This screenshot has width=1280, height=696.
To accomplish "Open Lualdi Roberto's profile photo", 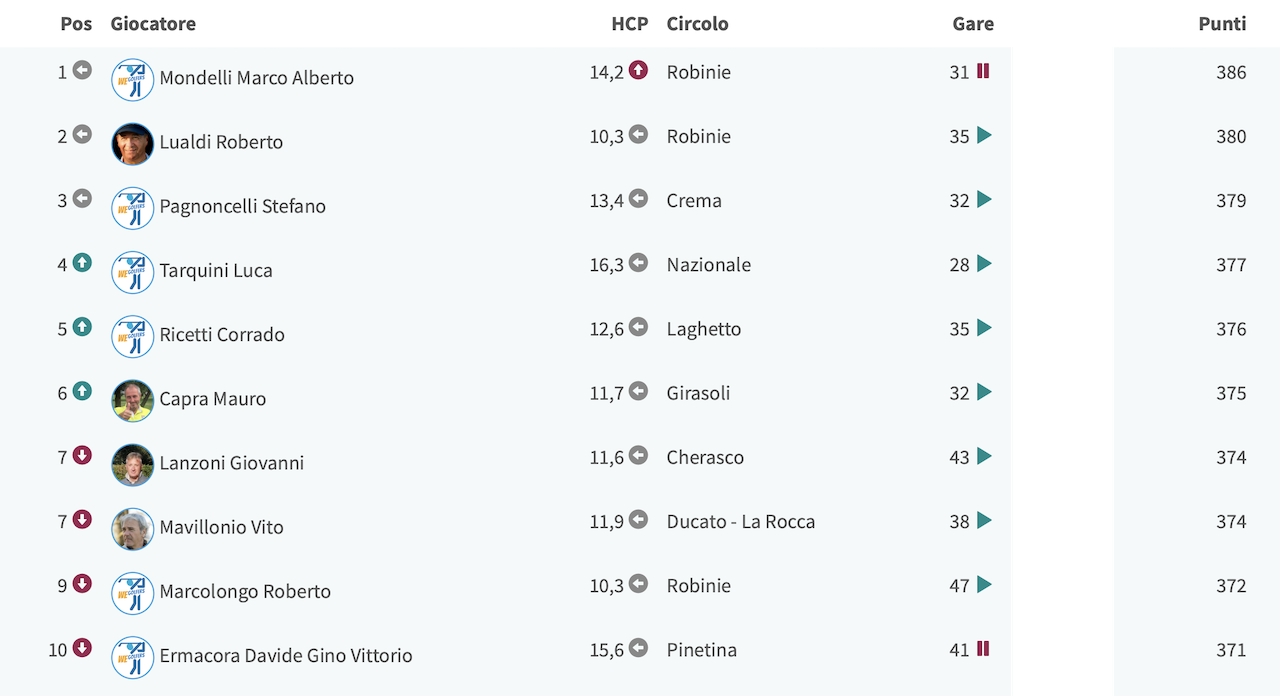I will pyautogui.click(x=132, y=144).
